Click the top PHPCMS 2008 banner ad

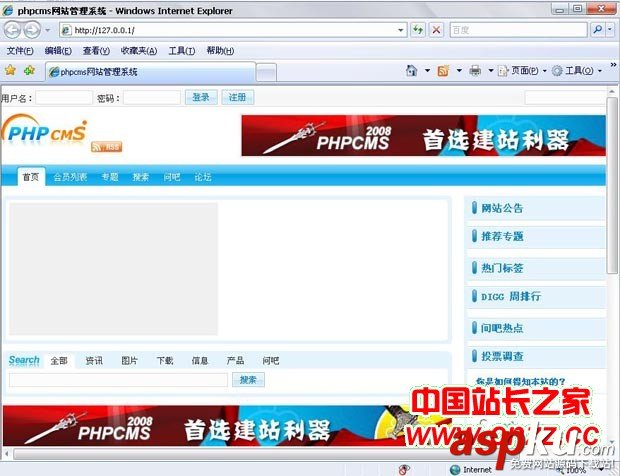pyautogui.click(x=423, y=136)
